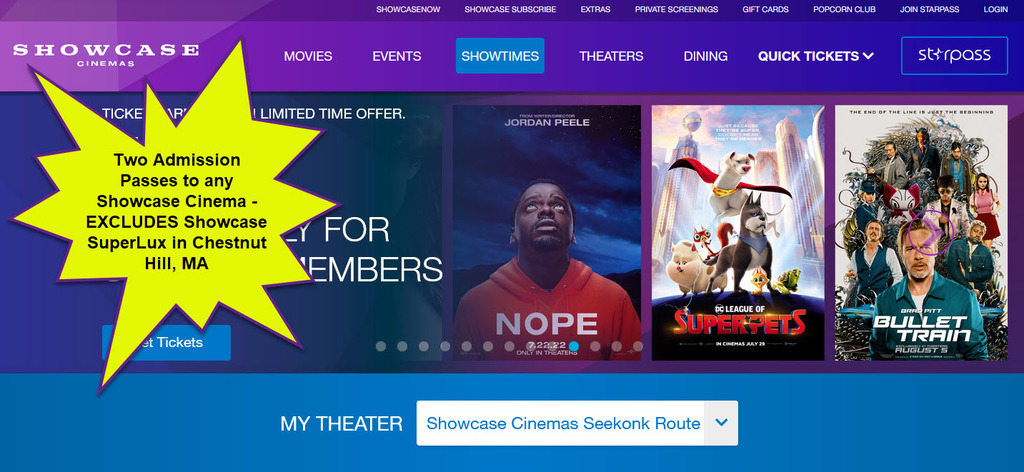This screenshot has height=472, width=1024.
Task: Open the Starpass logo button
Action: (954, 55)
